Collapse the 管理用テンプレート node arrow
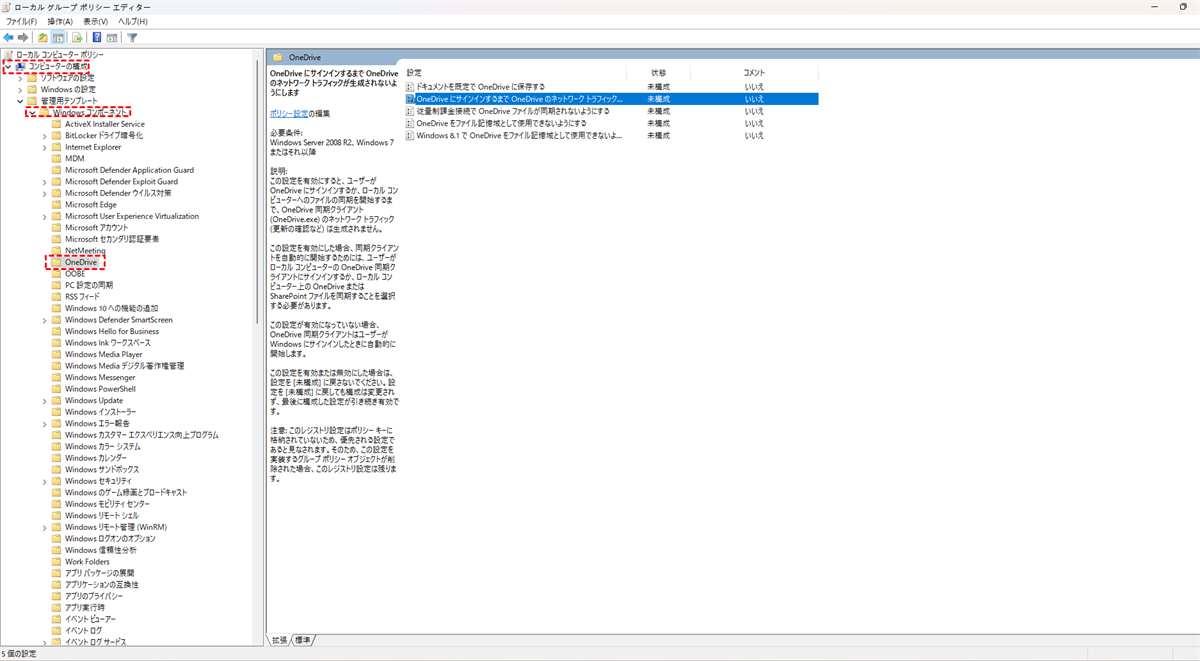Image resolution: width=1200 pixels, height=661 pixels. (20, 101)
